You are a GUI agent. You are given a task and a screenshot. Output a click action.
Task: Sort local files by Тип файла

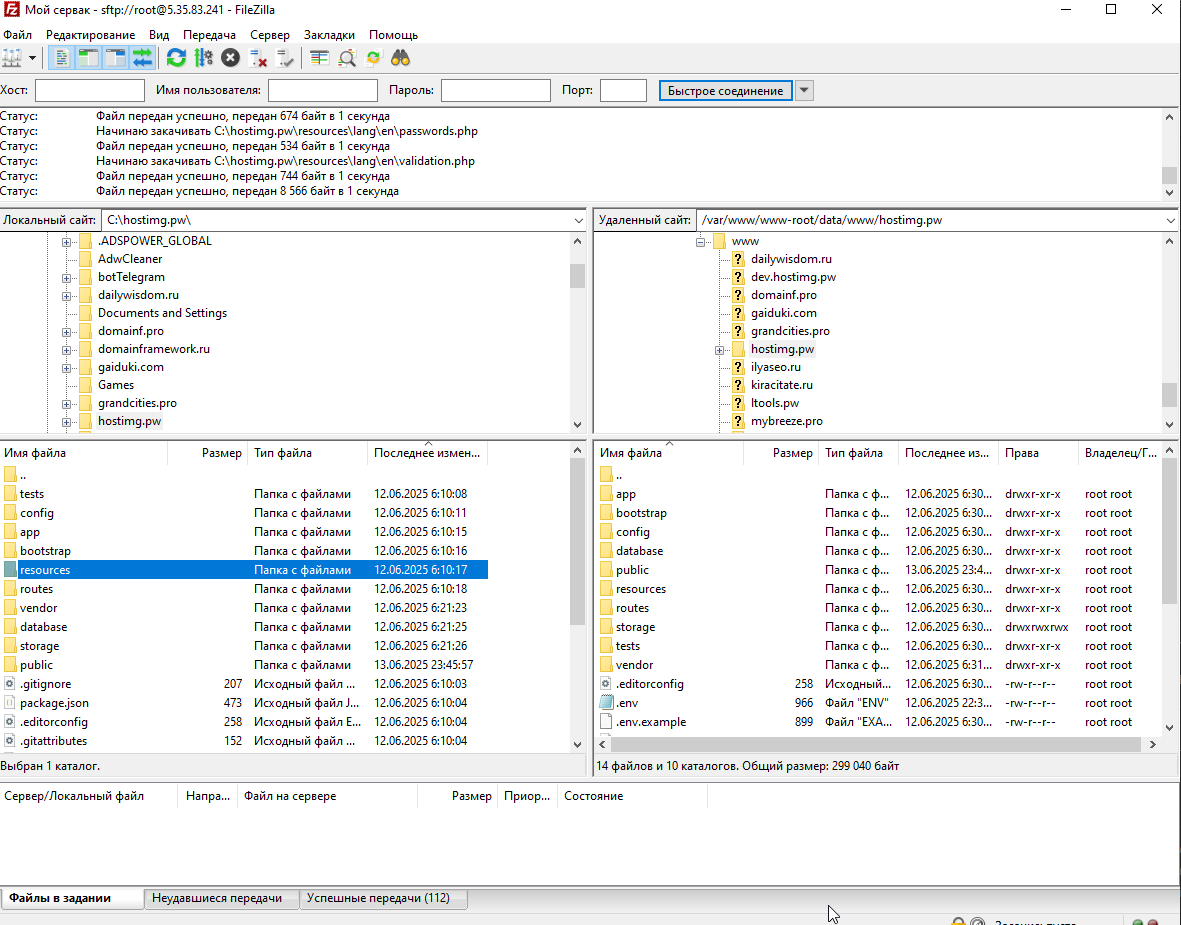coord(308,453)
